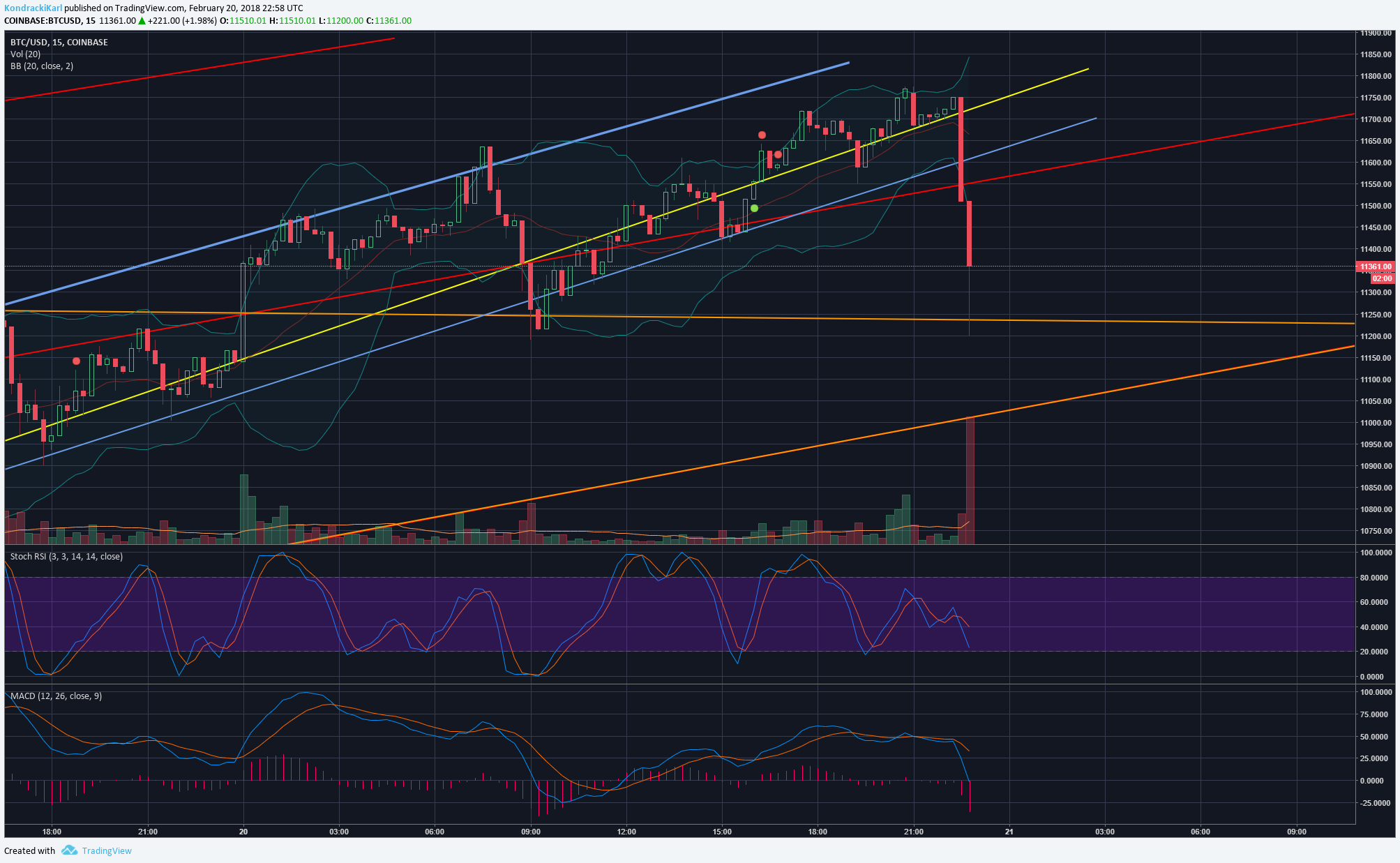Click the C:11361.00 close value in header
Image resolution: width=1400 pixels, height=863 pixels.
pyautogui.click(x=389, y=21)
